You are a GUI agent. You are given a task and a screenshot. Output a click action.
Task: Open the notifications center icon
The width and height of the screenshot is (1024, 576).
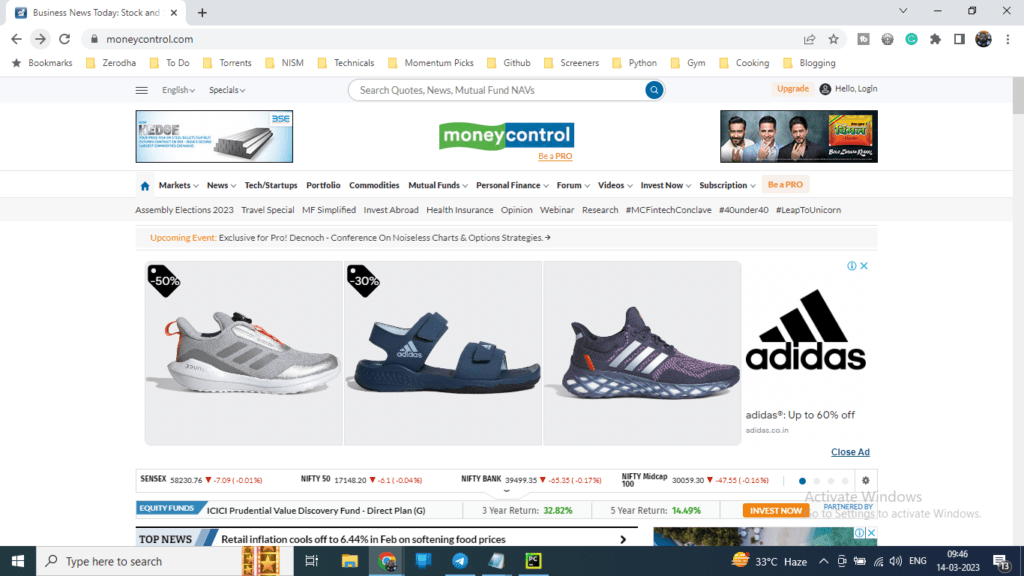click(x=1001, y=561)
